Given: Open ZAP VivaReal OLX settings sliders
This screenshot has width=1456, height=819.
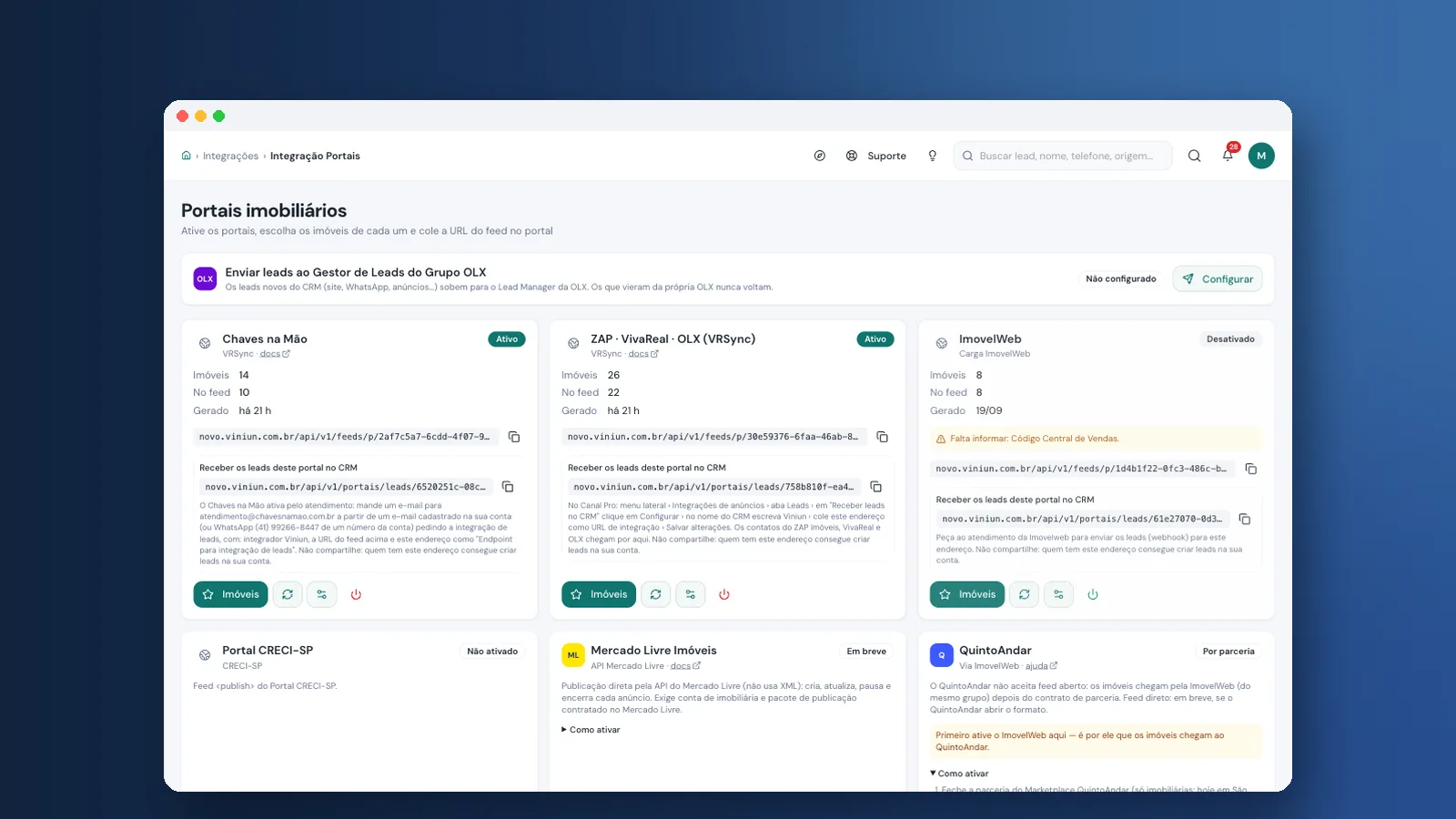Looking at the screenshot, I should click(691, 594).
